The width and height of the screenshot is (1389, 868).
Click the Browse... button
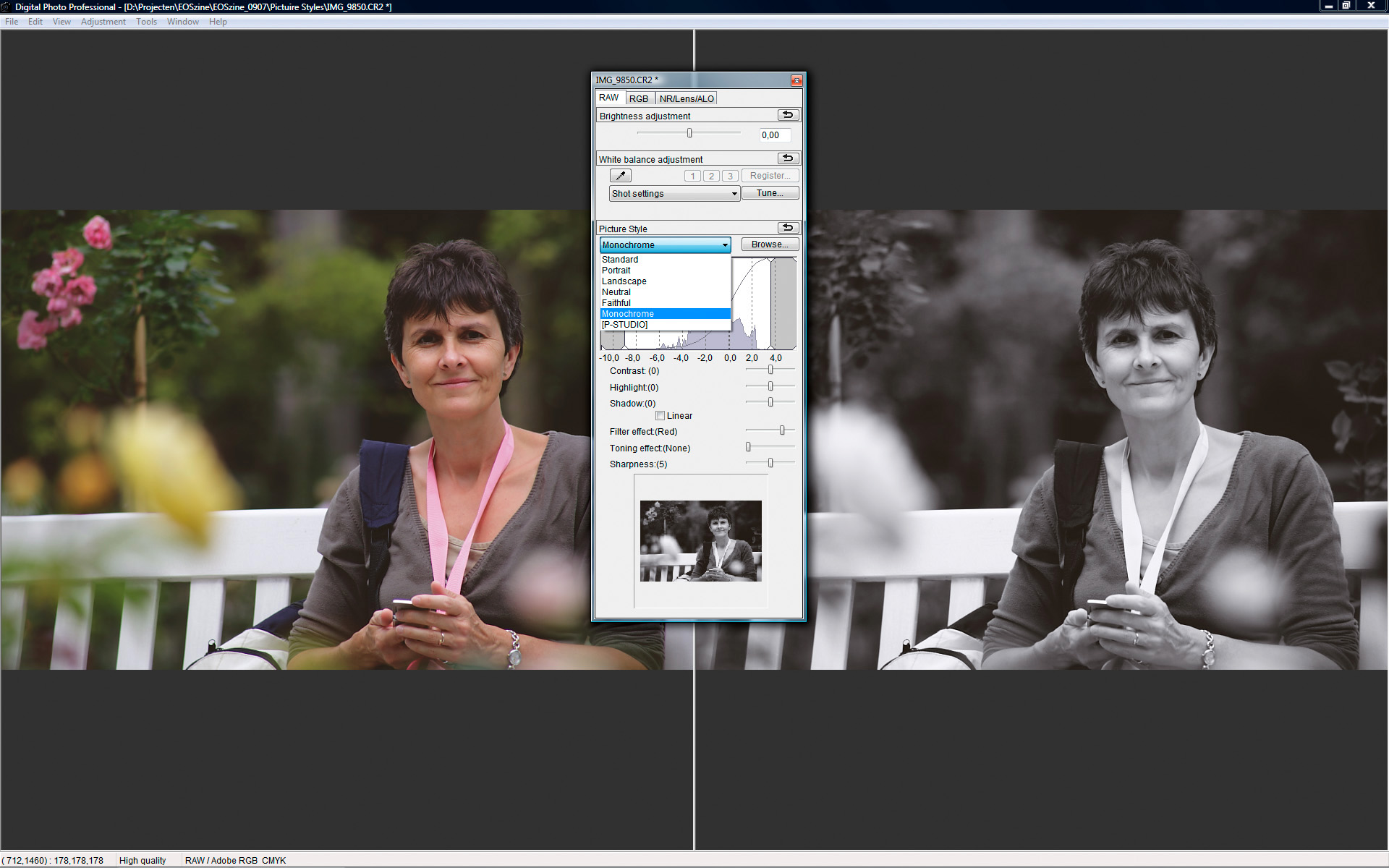pos(770,244)
